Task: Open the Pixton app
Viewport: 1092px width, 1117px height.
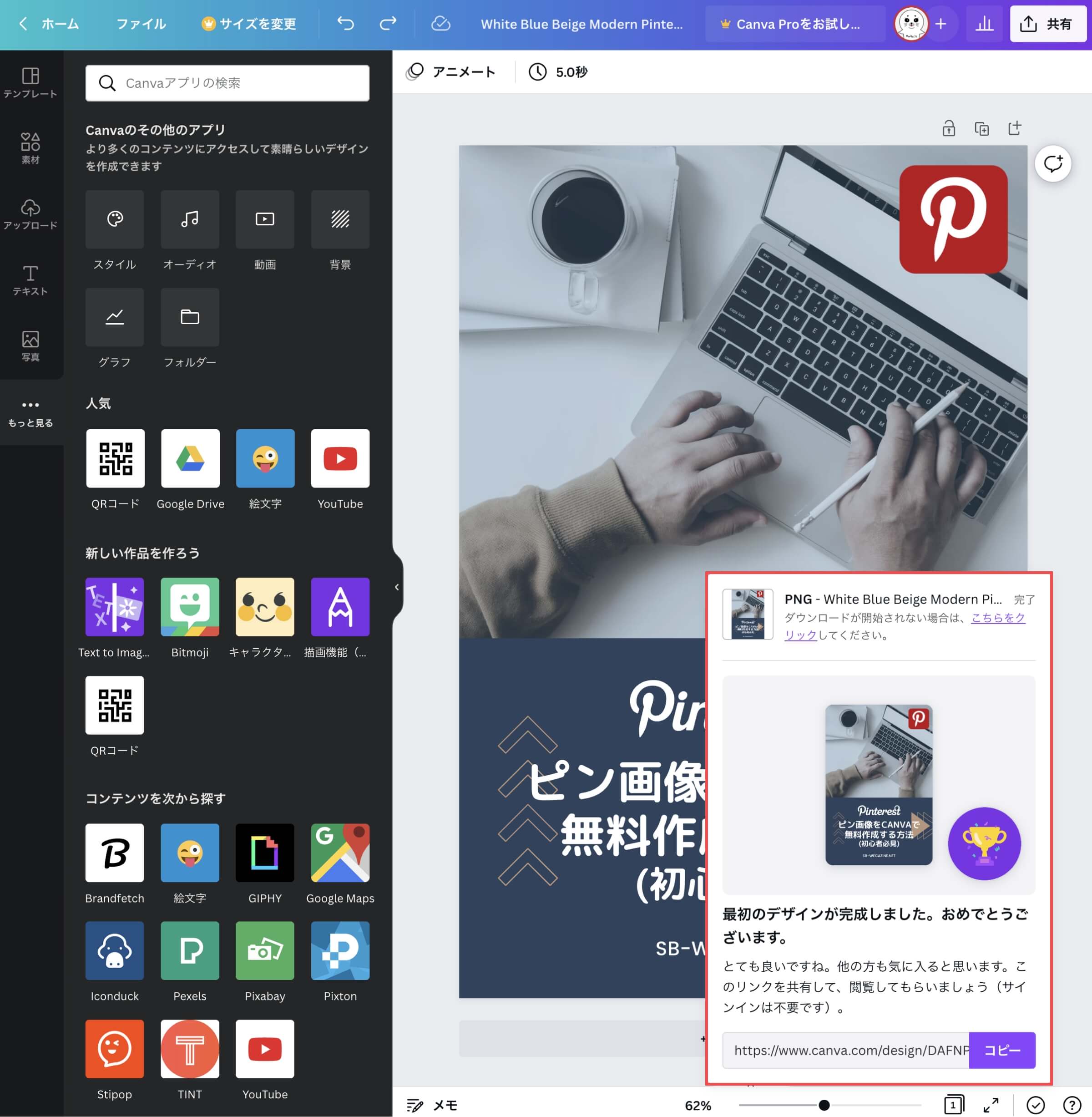Action: coord(340,950)
